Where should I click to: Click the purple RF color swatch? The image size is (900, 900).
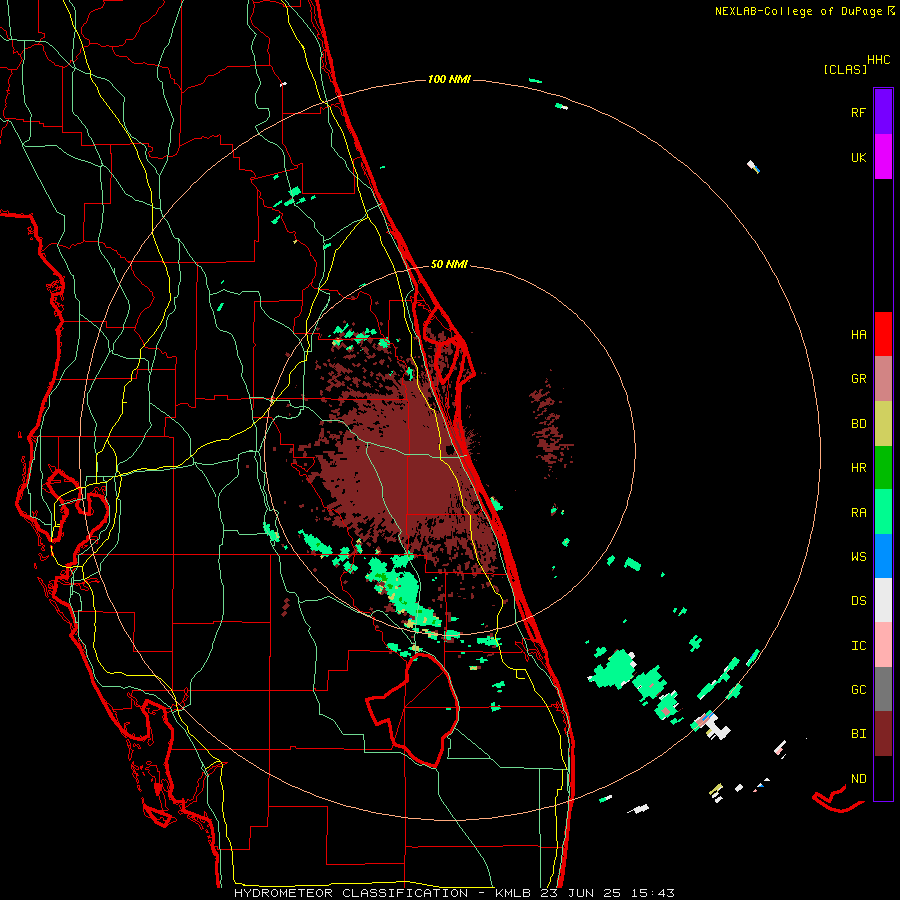883,112
